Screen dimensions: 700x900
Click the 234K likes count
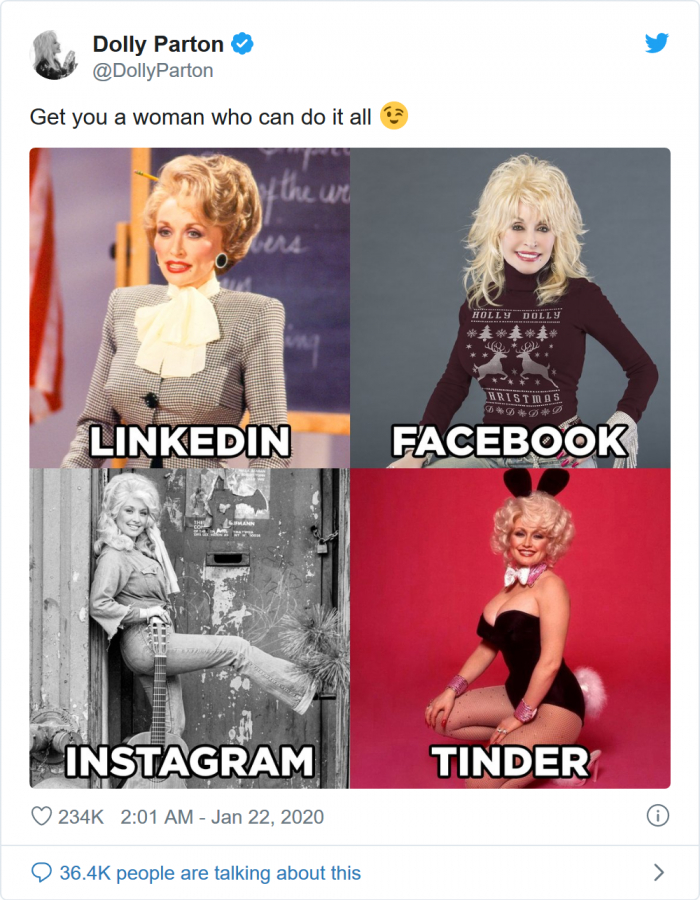81,816
